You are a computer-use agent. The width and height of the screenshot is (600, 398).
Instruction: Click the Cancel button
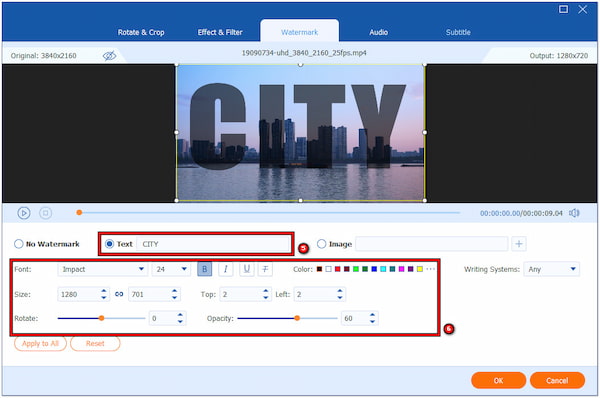tap(557, 380)
